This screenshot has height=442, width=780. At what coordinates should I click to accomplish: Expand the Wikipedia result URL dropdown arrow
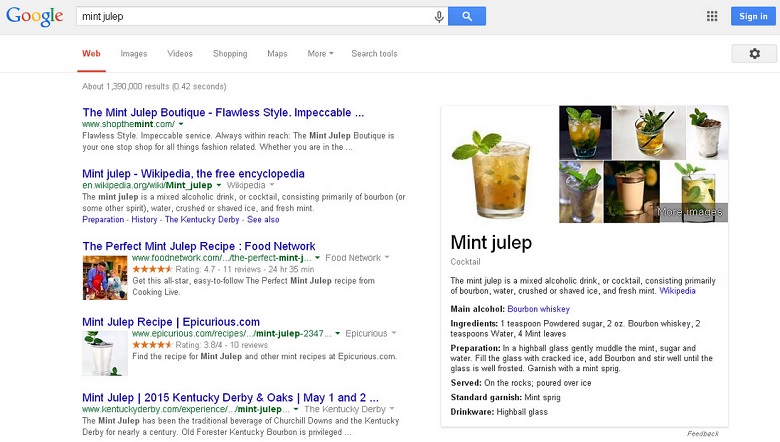(x=219, y=185)
